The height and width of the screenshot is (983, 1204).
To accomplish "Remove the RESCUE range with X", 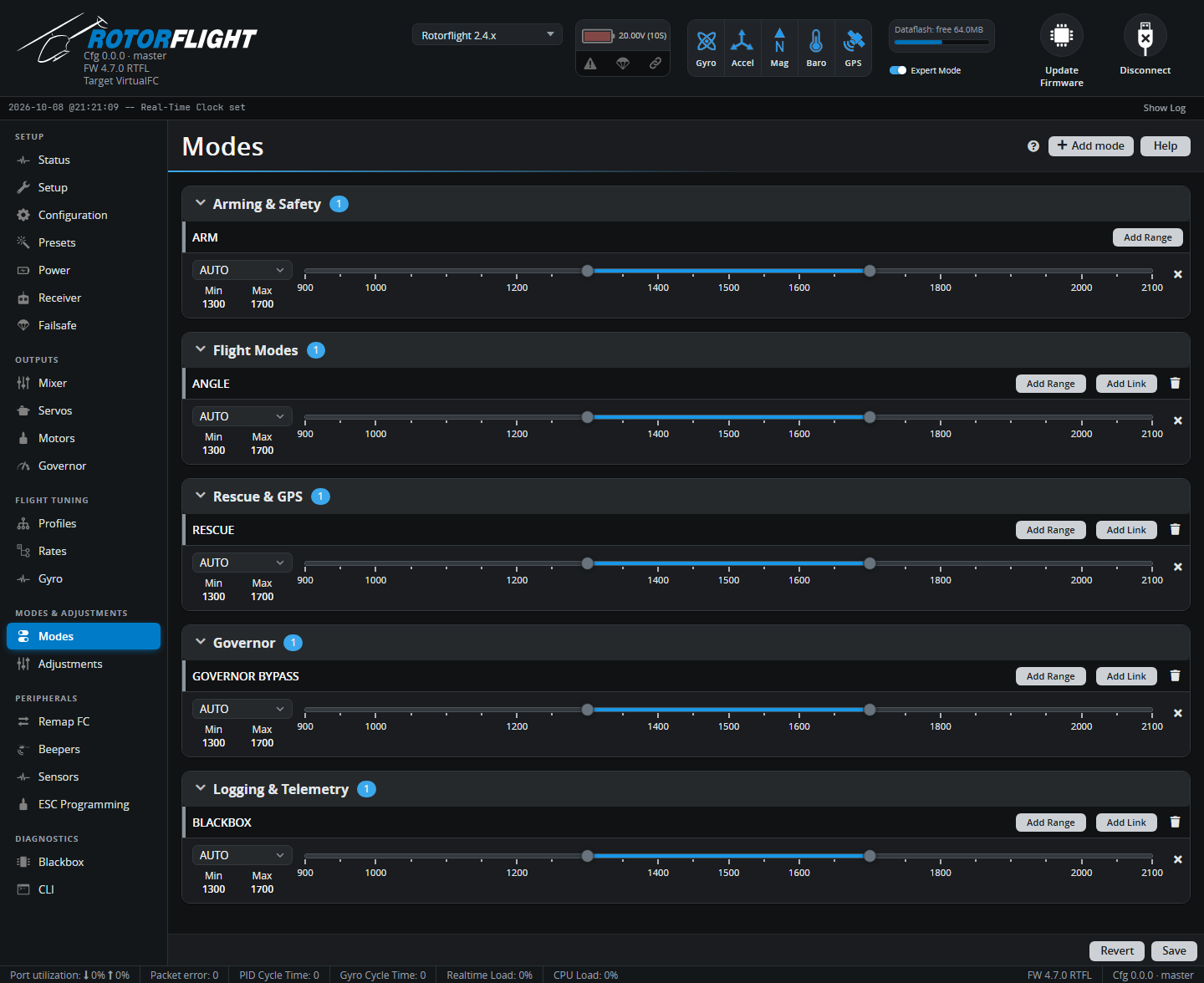I will coord(1178,567).
